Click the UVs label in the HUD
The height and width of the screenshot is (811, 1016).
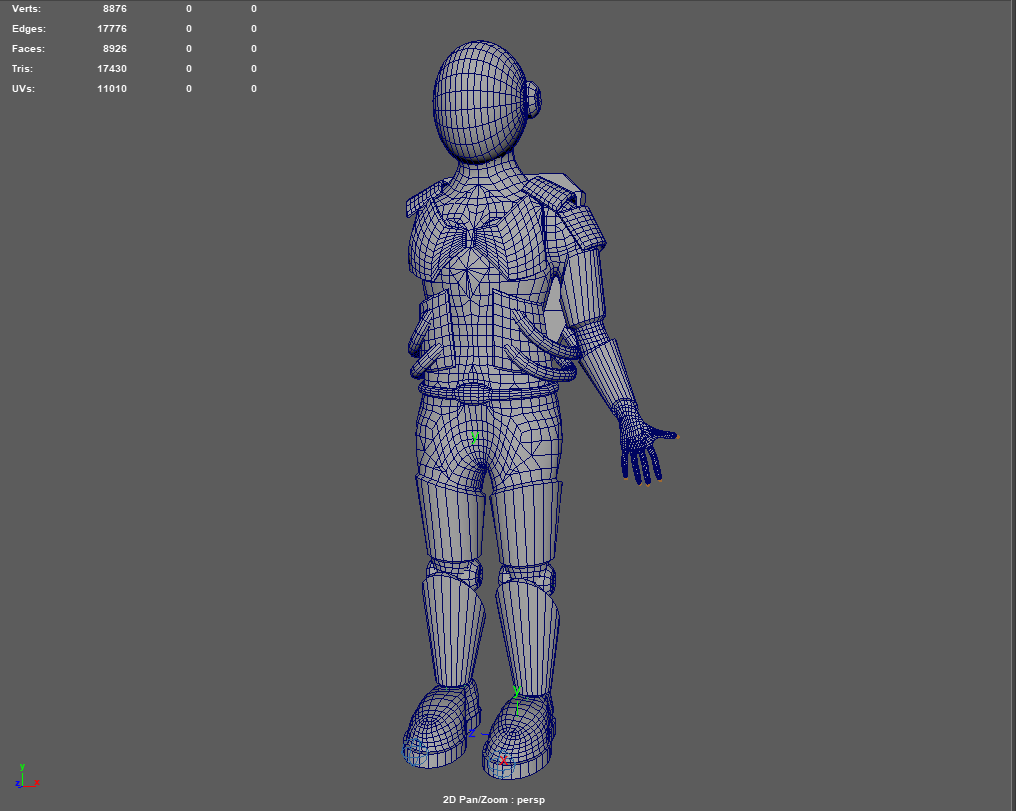(x=24, y=89)
